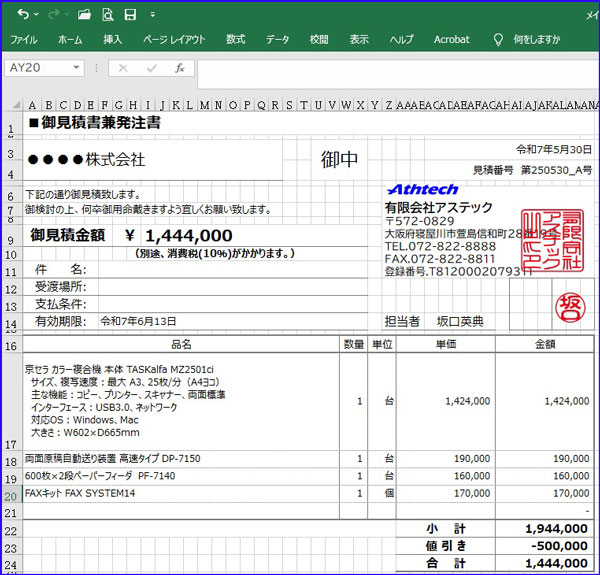Switch to the 挿入 ribbon tab
Image resolution: width=600 pixels, height=575 pixels.
click(x=113, y=40)
